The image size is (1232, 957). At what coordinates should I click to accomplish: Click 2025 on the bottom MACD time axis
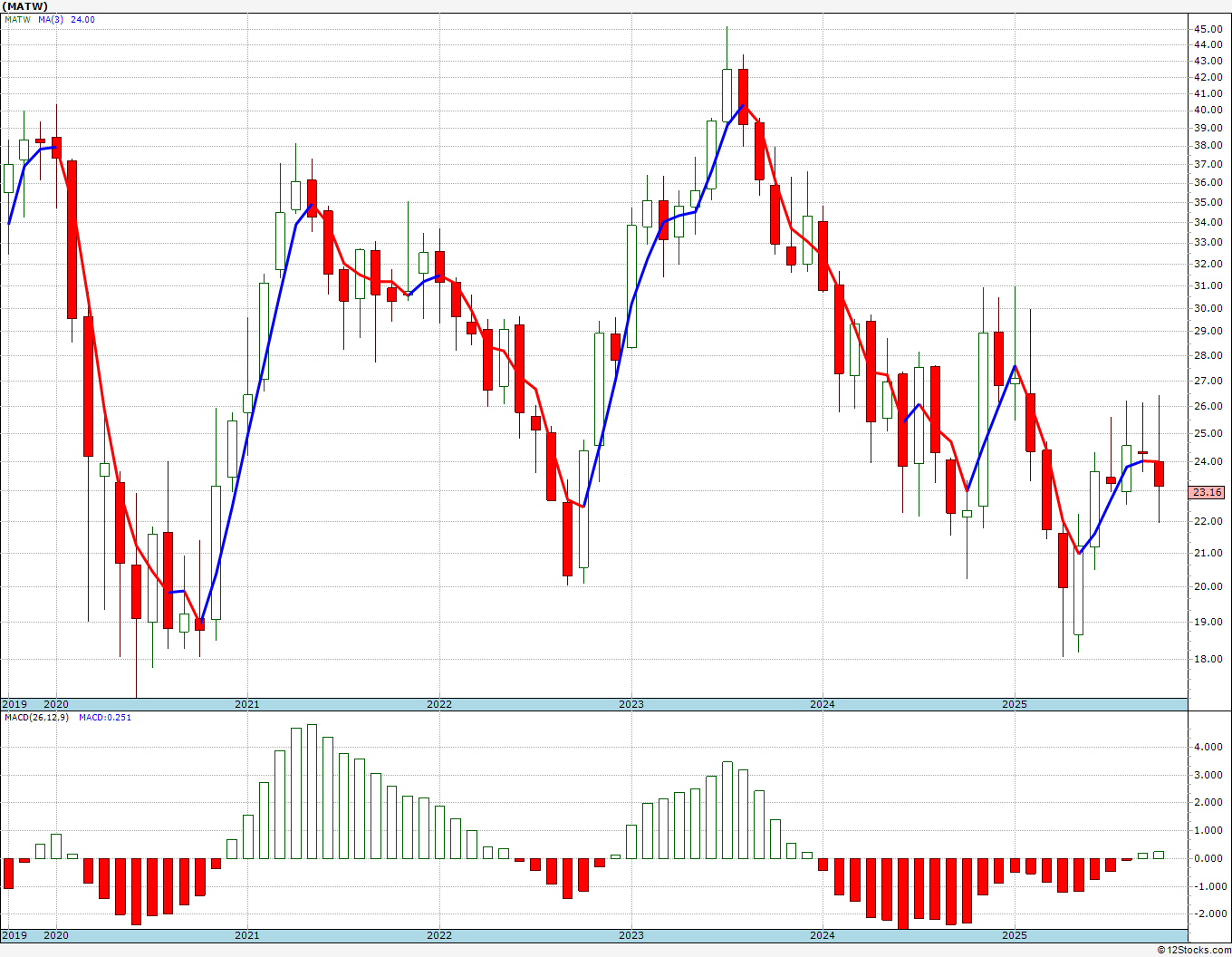tap(1015, 935)
